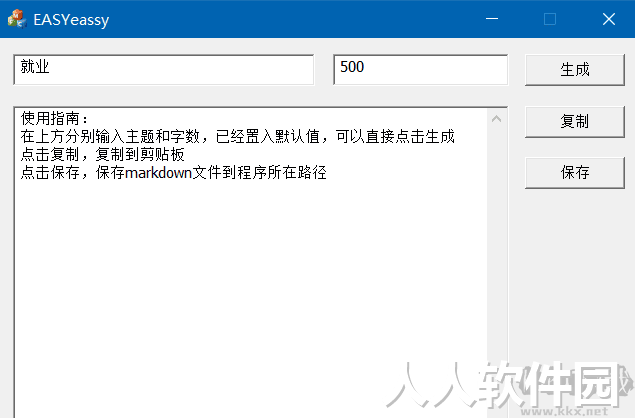Focus the topic input field containing 就业

[164, 70]
